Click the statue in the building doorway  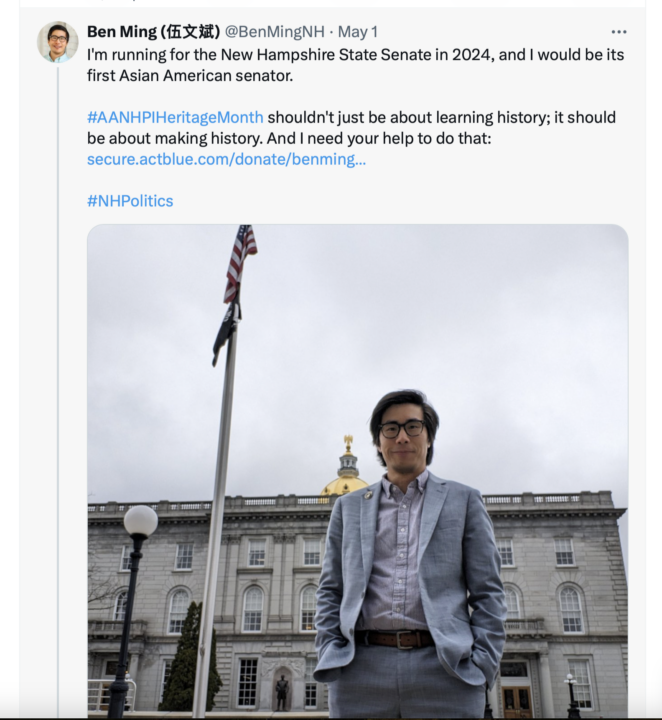click(x=282, y=690)
